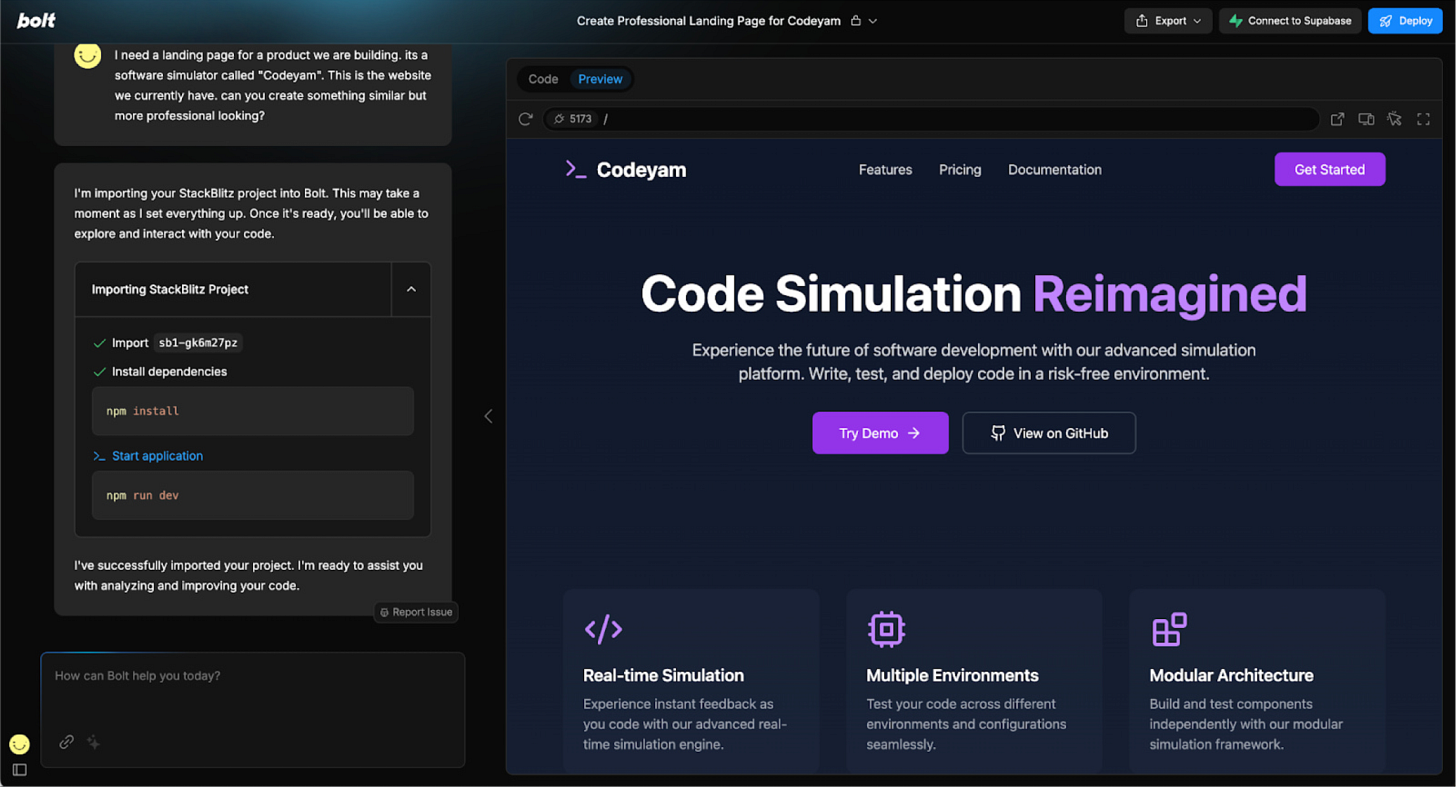Viewport: 1456px width, 787px height.
Task: Open preview in new tab icon
Action: 1337,119
